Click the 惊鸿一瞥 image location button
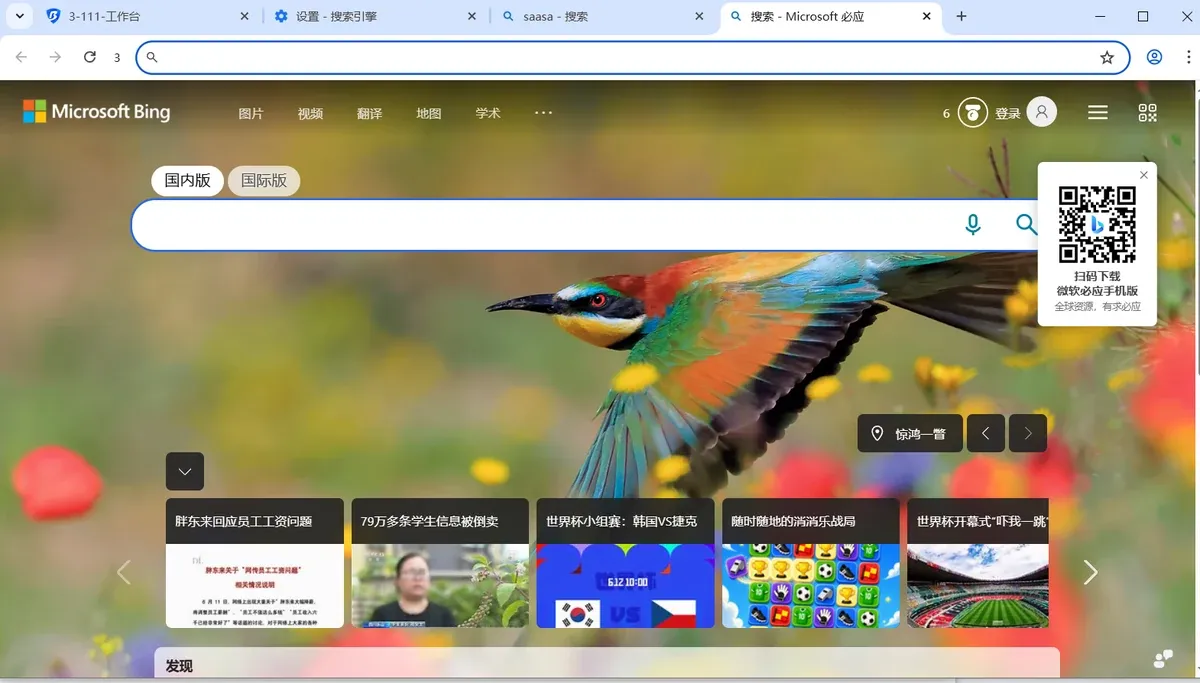 click(910, 433)
